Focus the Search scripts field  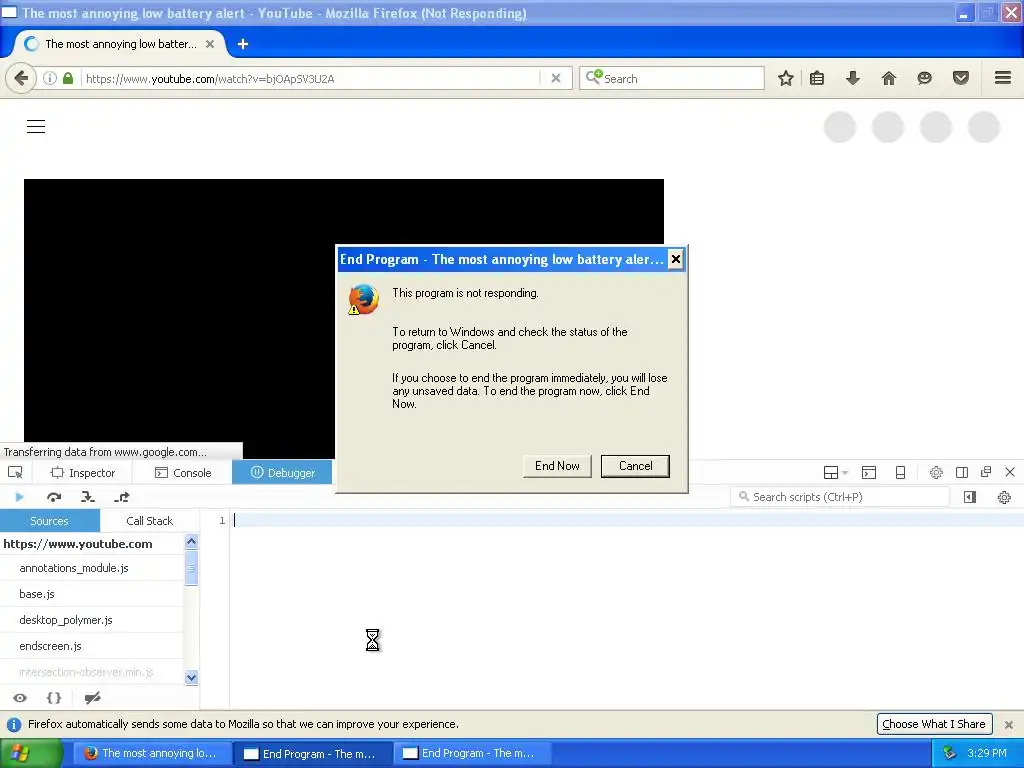pos(840,497)
